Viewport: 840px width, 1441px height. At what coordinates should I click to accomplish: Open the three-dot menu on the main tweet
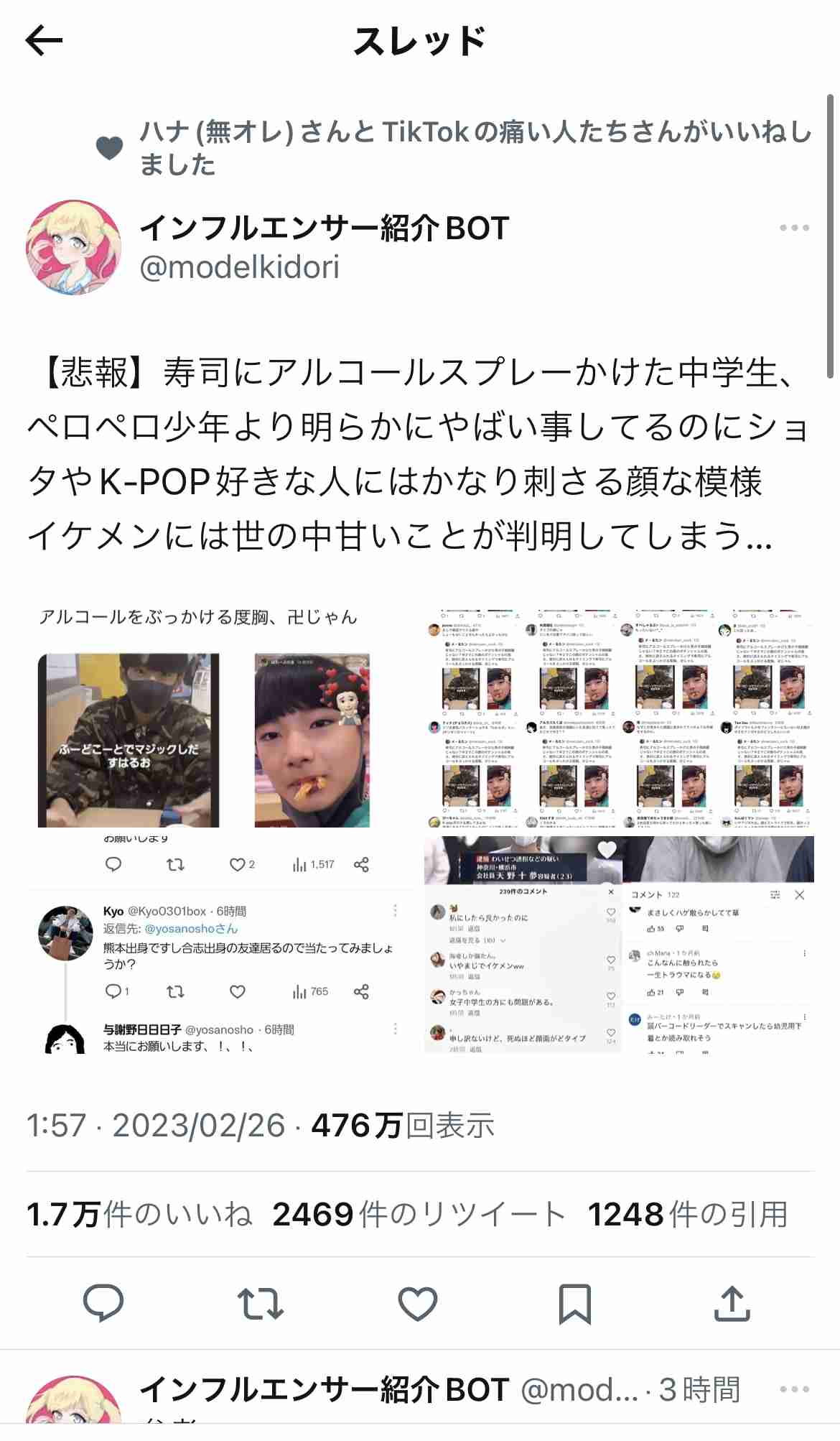click(795, 228)
